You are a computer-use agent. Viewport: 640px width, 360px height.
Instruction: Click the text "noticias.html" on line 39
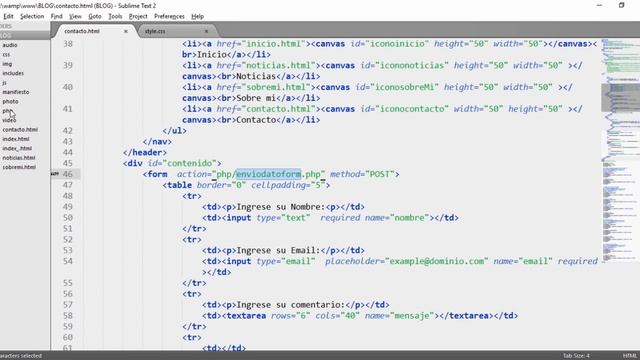pyautogui.click(x=279, y=65)
